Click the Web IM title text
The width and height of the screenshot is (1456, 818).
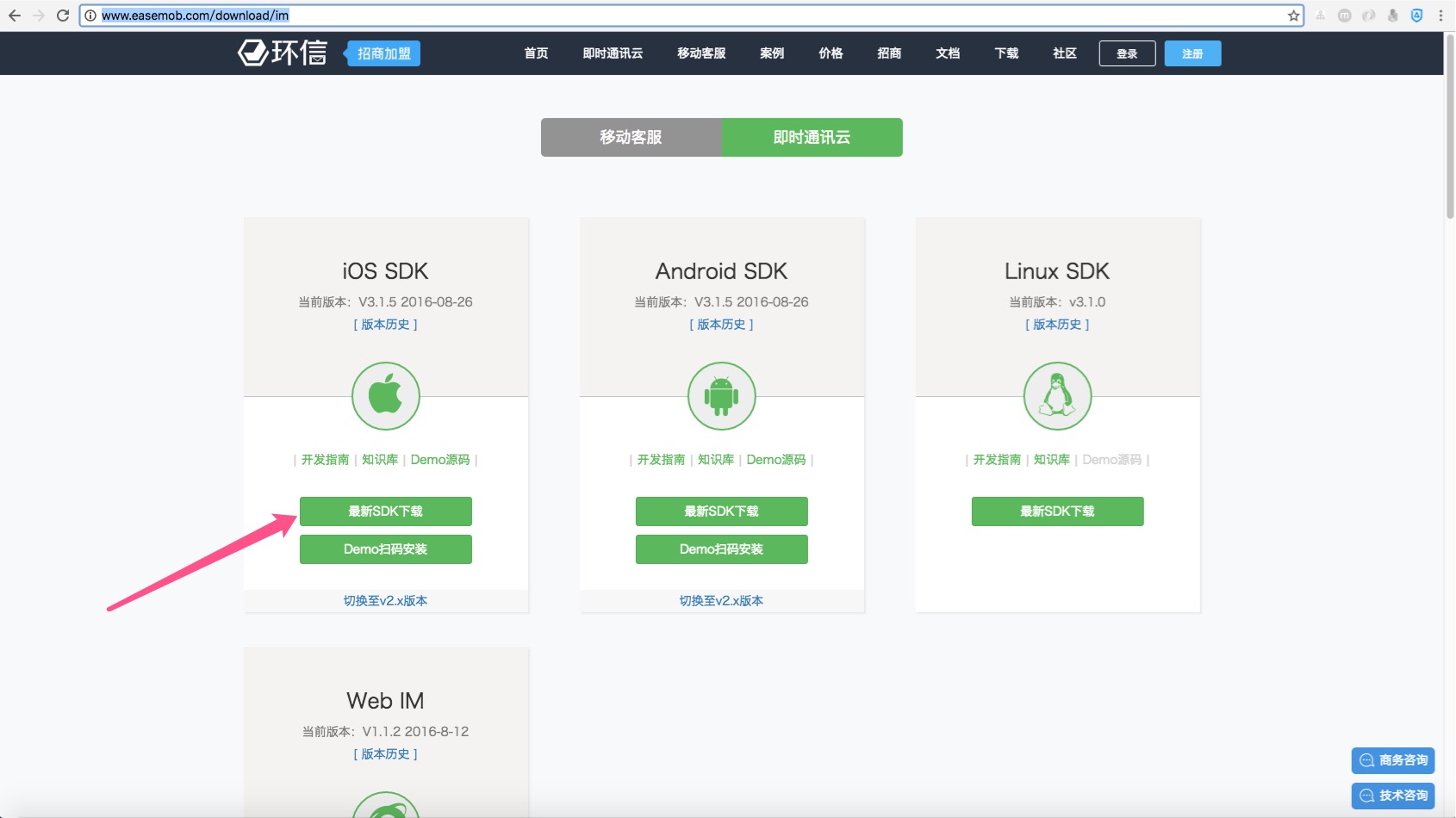386,701
